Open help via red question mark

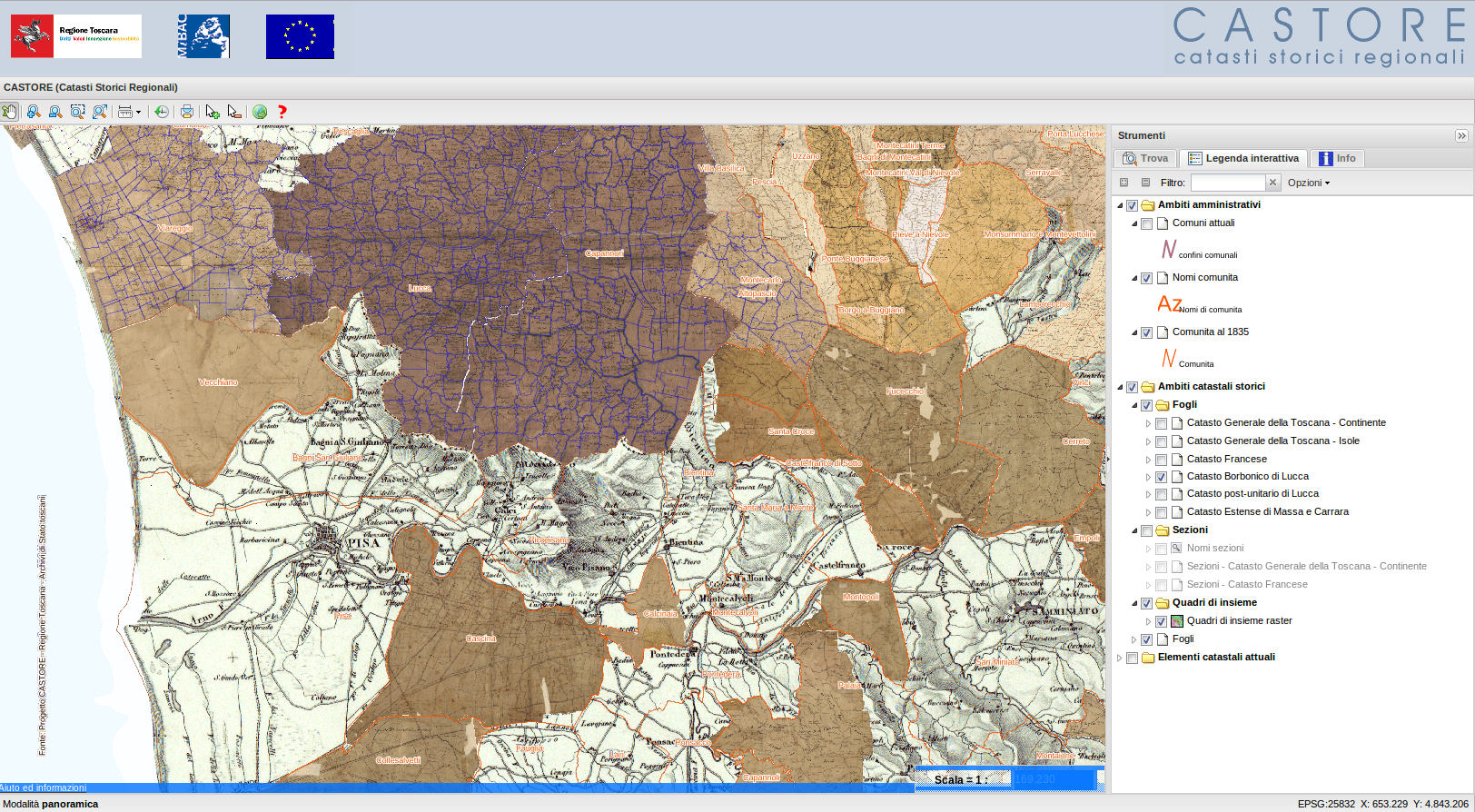(282, 112)
